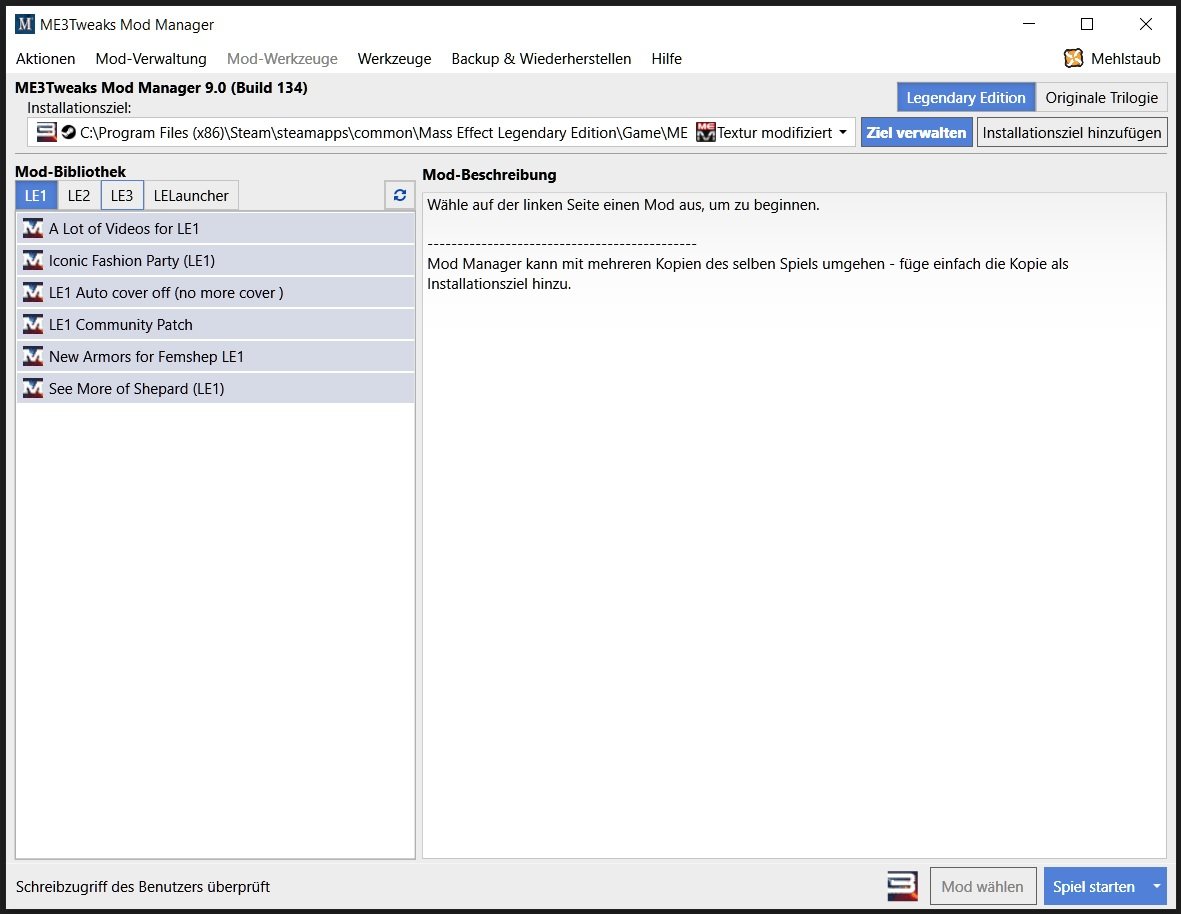Open the installation target dropdown arrow

(x=843, y=133)
